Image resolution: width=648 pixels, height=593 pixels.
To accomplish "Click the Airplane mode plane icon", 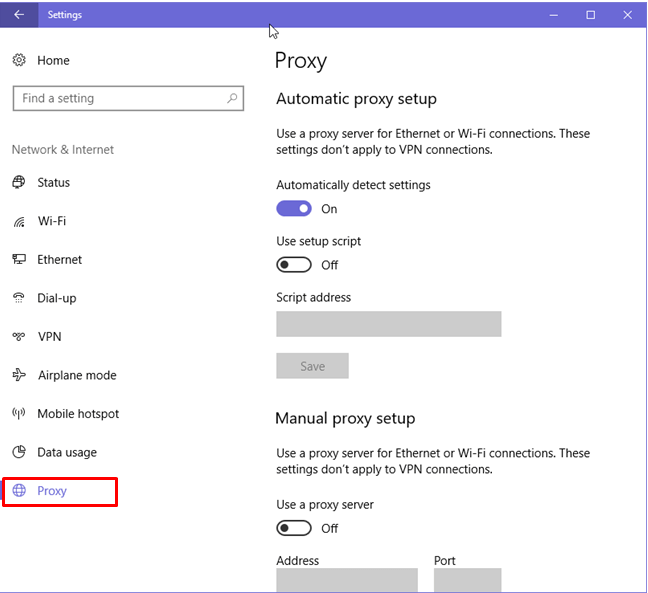I will pyautogui.click(x=19, y=375).
